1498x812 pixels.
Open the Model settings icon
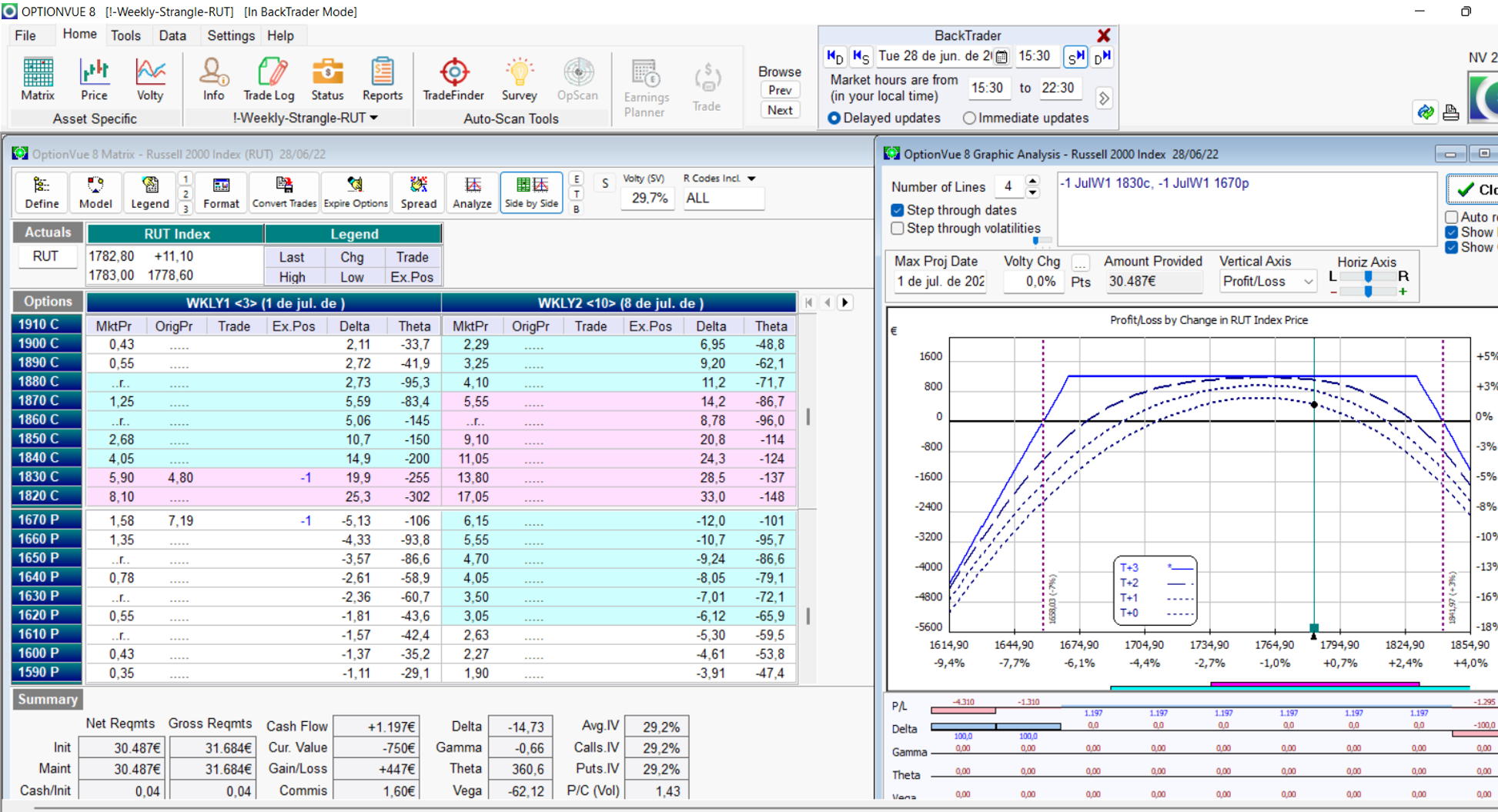[x=95, y=192]
